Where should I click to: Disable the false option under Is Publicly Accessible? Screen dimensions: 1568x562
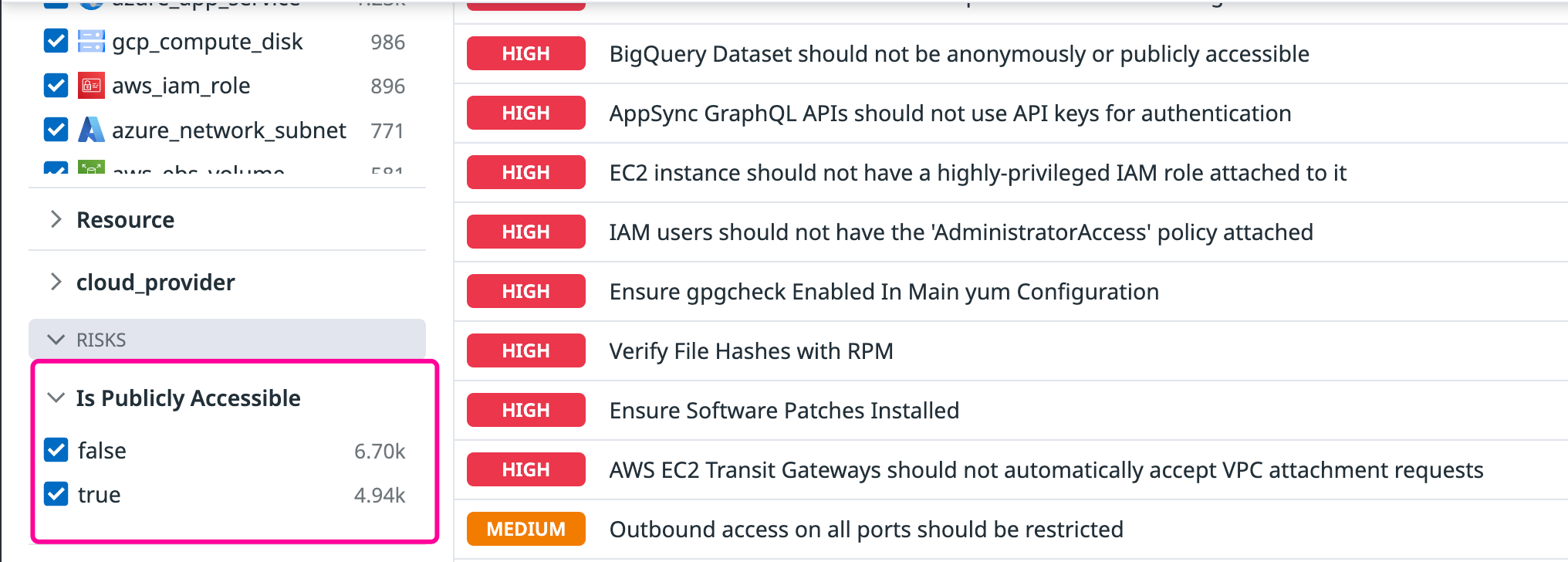click(56, 450)
